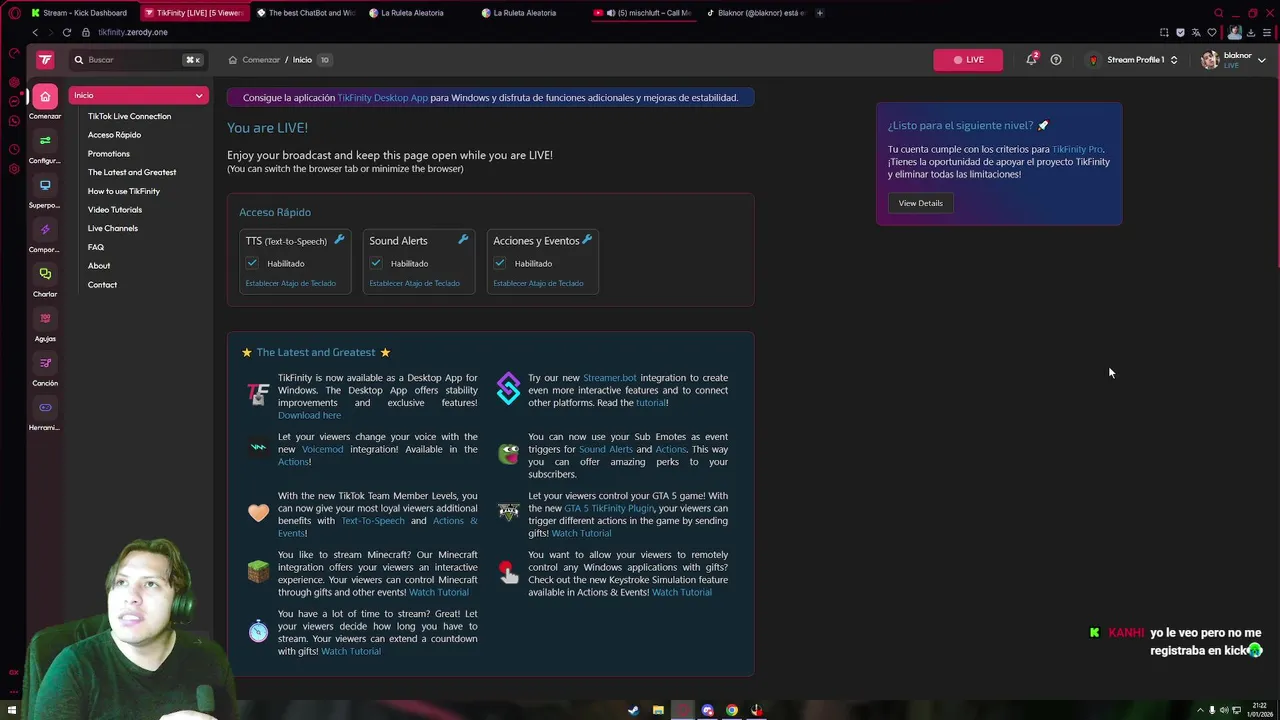Select FAQ menu item
Viewport: 1280px width, 720px height.
point(95,247)
